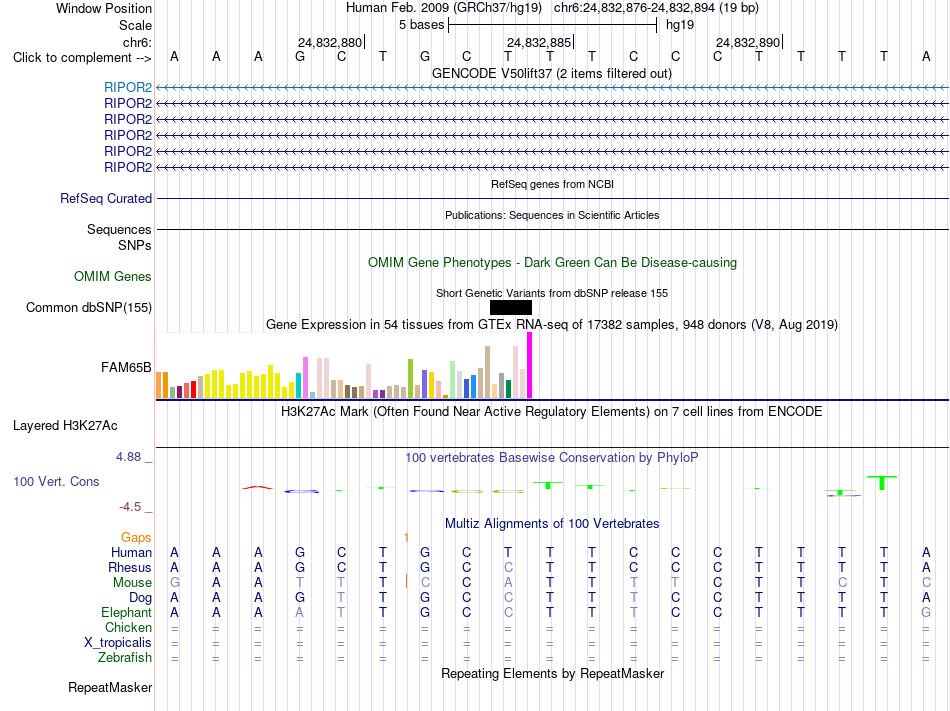Select the SNPs track label

click(x=135, y=245)
